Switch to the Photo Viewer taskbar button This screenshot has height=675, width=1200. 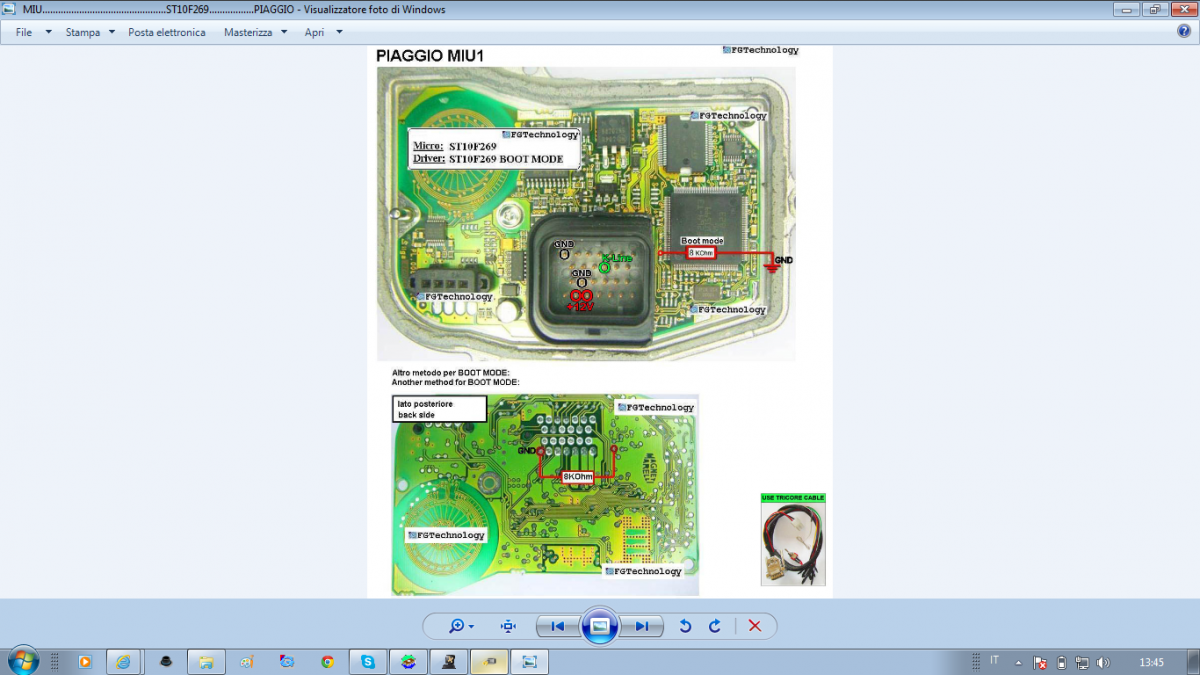pyautogui.click(x=529, y=661)
